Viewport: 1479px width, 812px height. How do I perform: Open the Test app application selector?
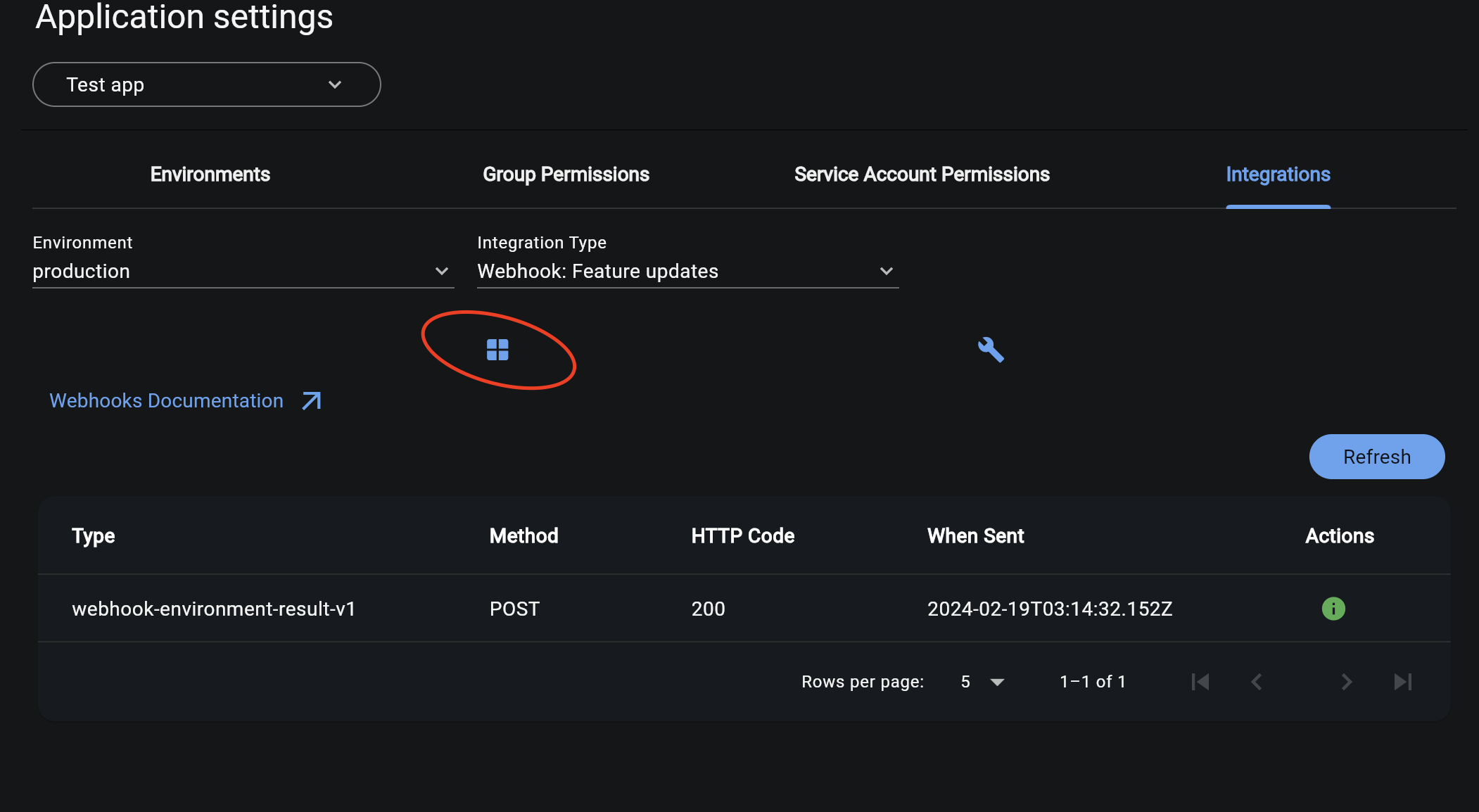click(x=206, y=84)
